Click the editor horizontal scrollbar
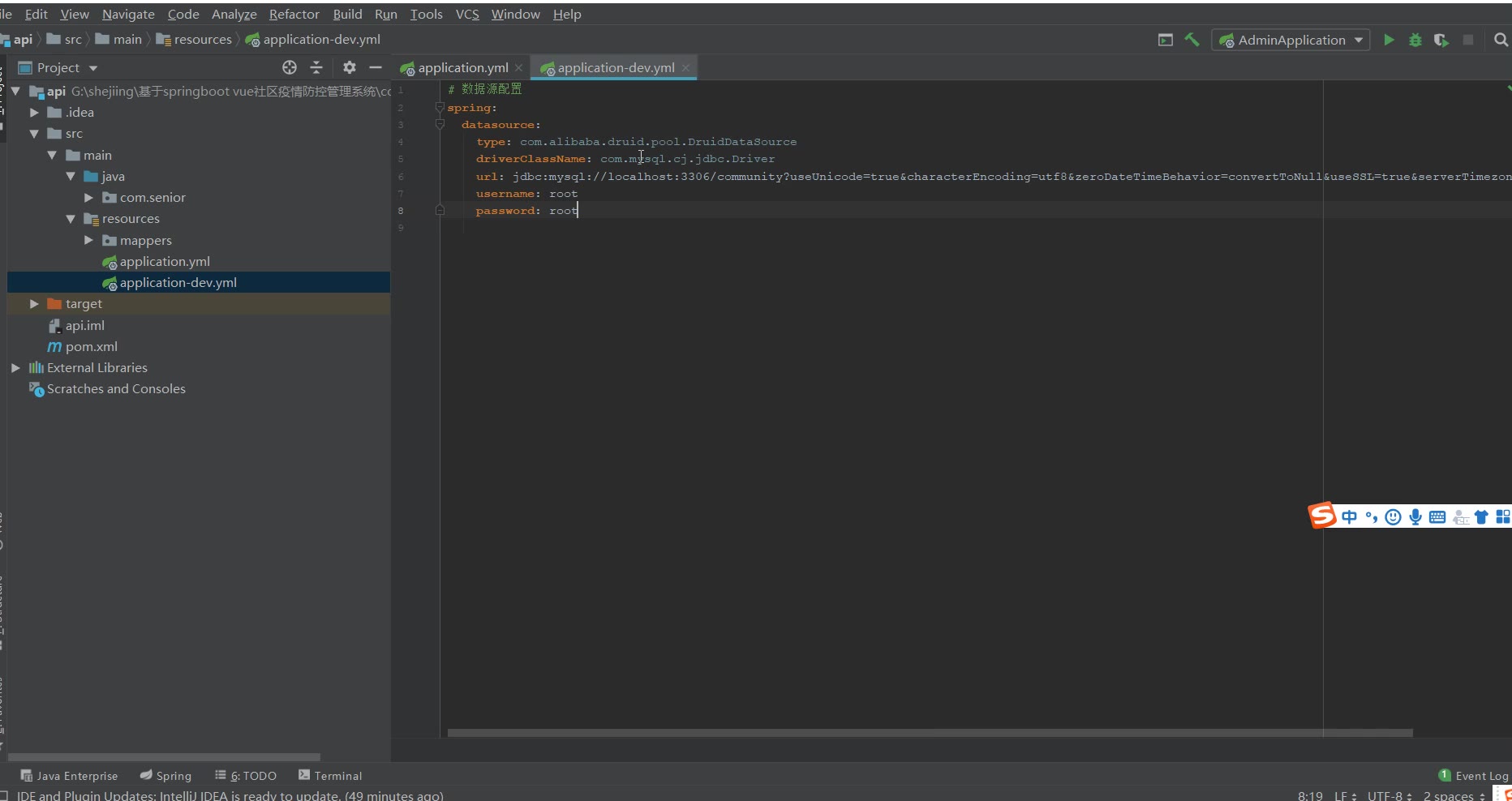This screenshot has width=1512, height=801. (930, 733)
